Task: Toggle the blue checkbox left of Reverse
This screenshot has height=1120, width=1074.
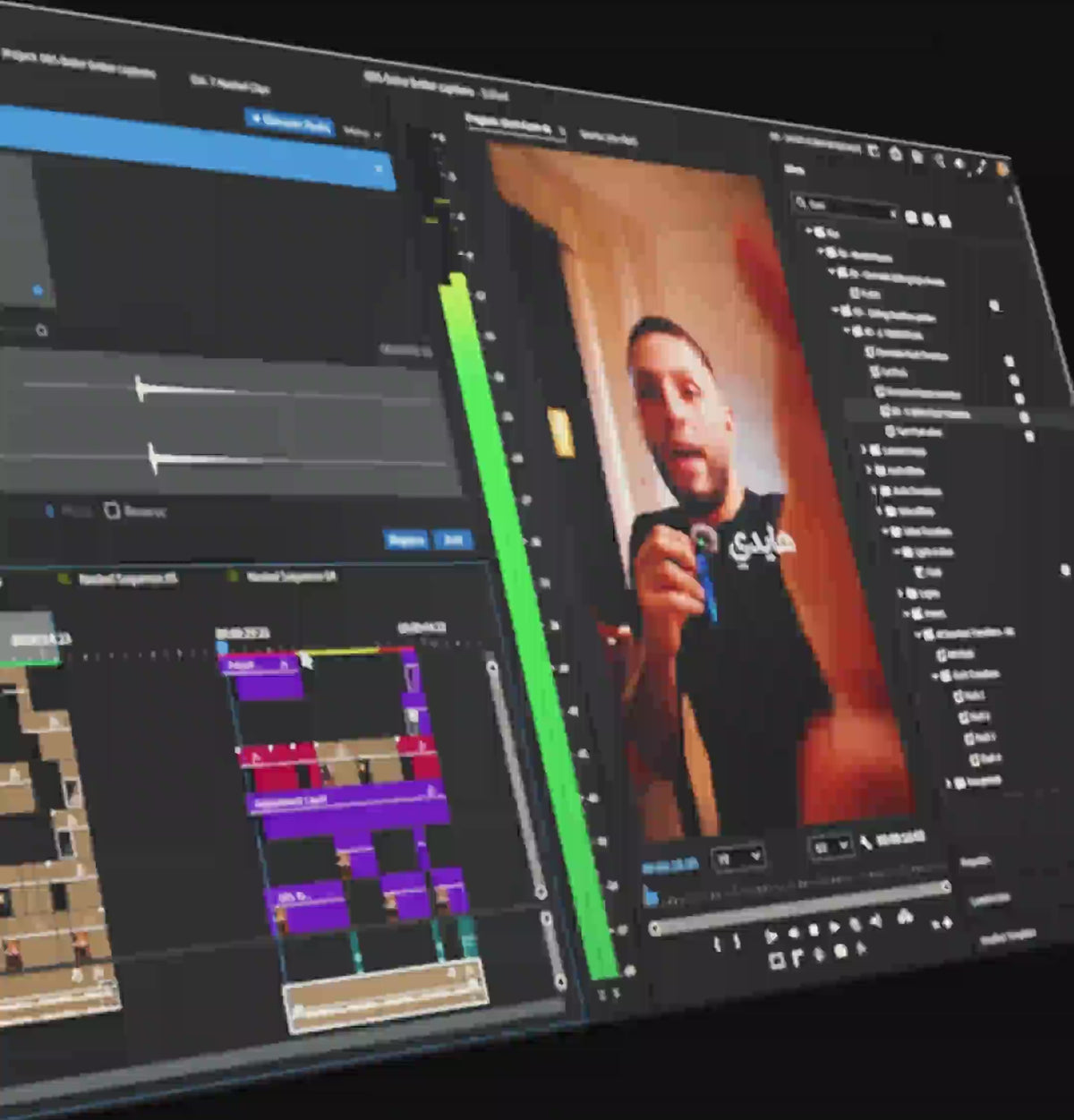Action: (x=49, y=511)
